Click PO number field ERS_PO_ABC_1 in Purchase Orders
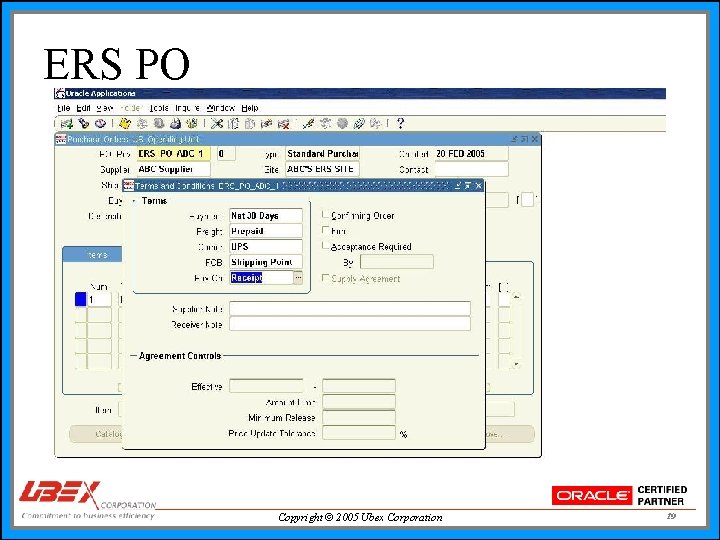720x540 pixels. 174,153
